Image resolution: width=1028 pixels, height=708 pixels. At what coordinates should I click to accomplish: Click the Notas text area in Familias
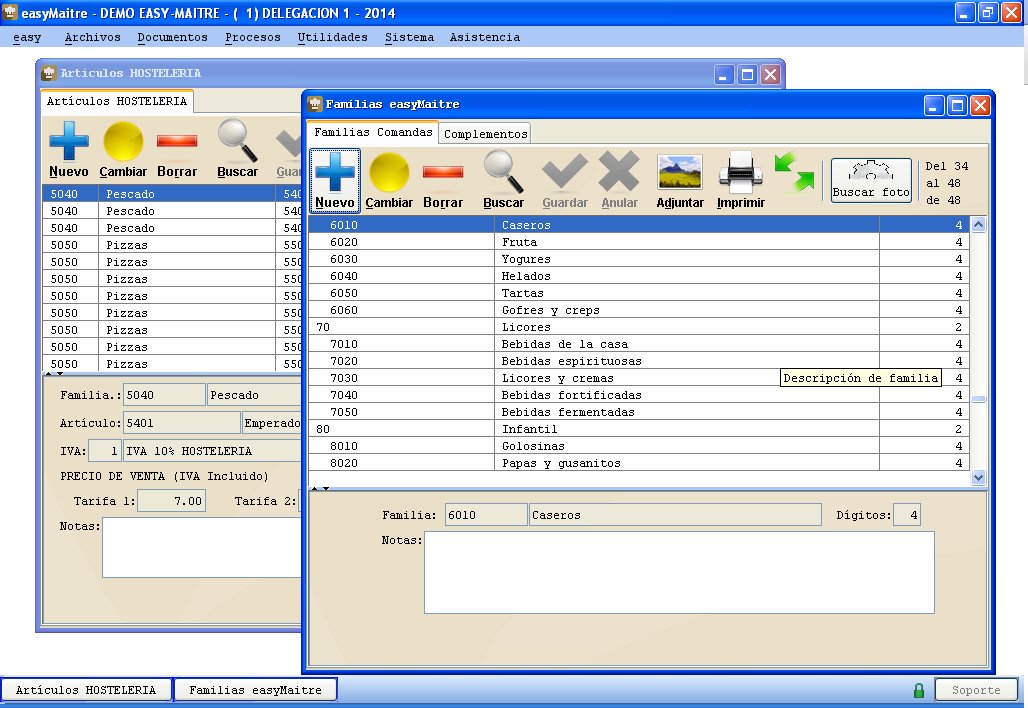[x=679, y=572]
